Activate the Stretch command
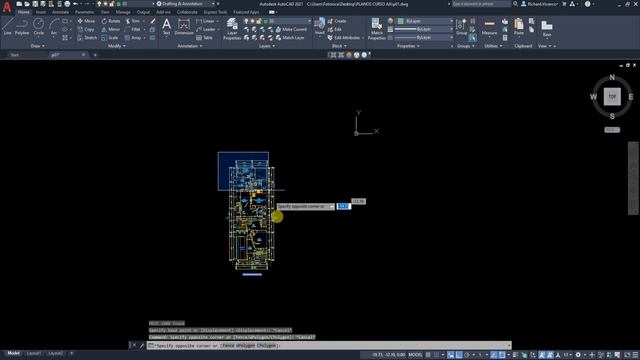The image size is (640, 360). click(87, 38)
